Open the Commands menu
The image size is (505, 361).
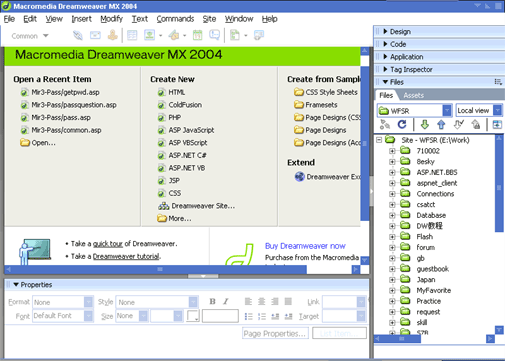(175, 19)
